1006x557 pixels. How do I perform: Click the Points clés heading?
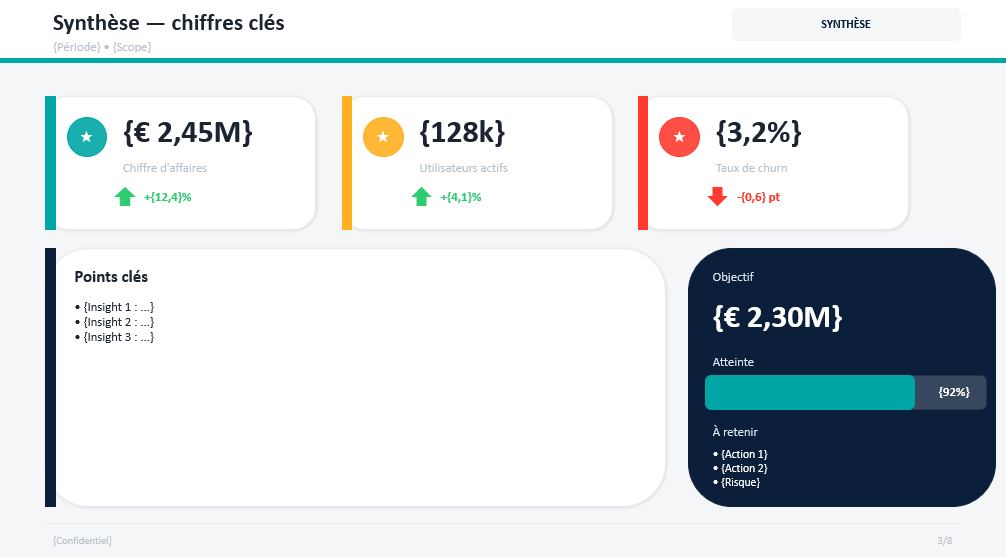pyautogui.click(x=111, y=276)
